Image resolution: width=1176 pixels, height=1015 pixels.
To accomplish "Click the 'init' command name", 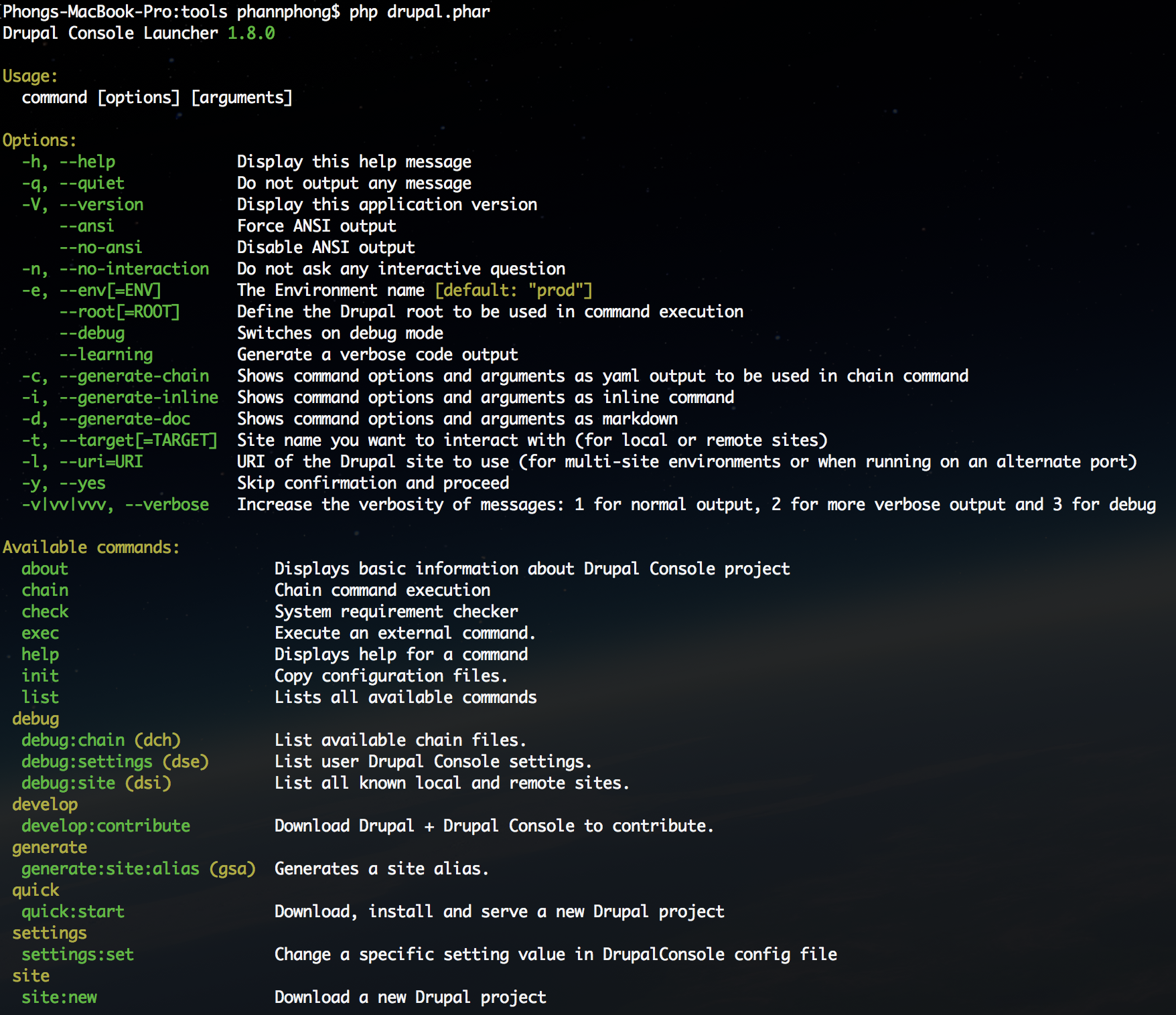I will tap(40, 676).
